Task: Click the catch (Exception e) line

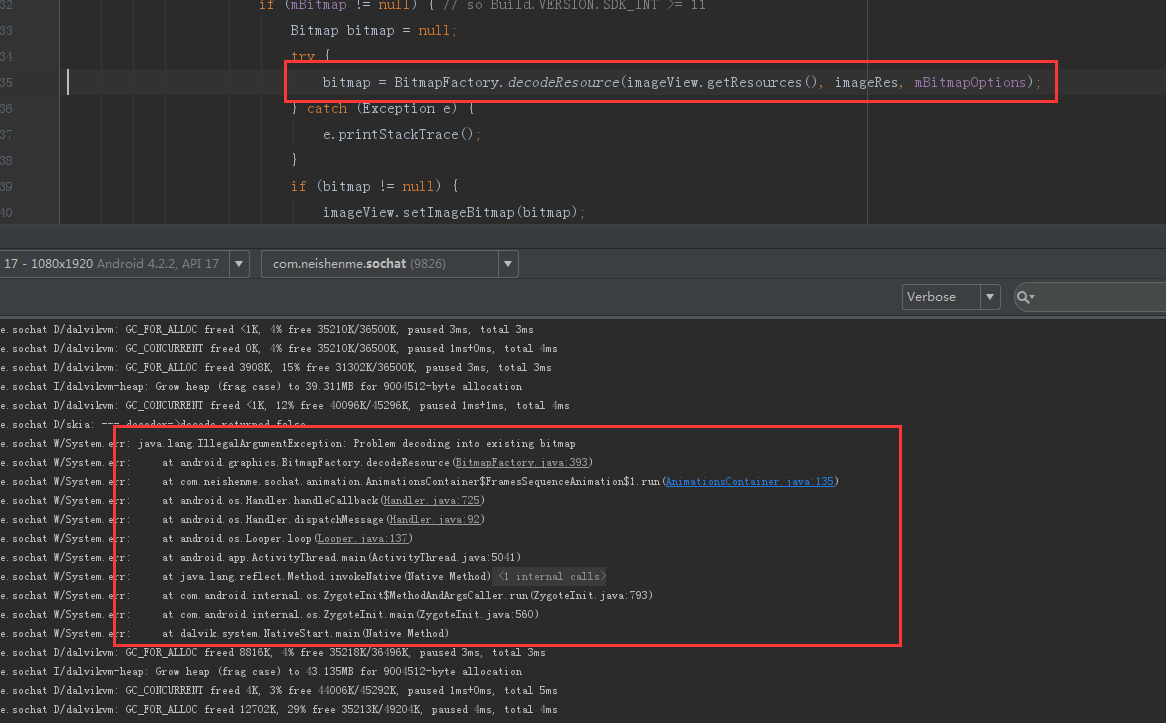Action: (382, 109)
